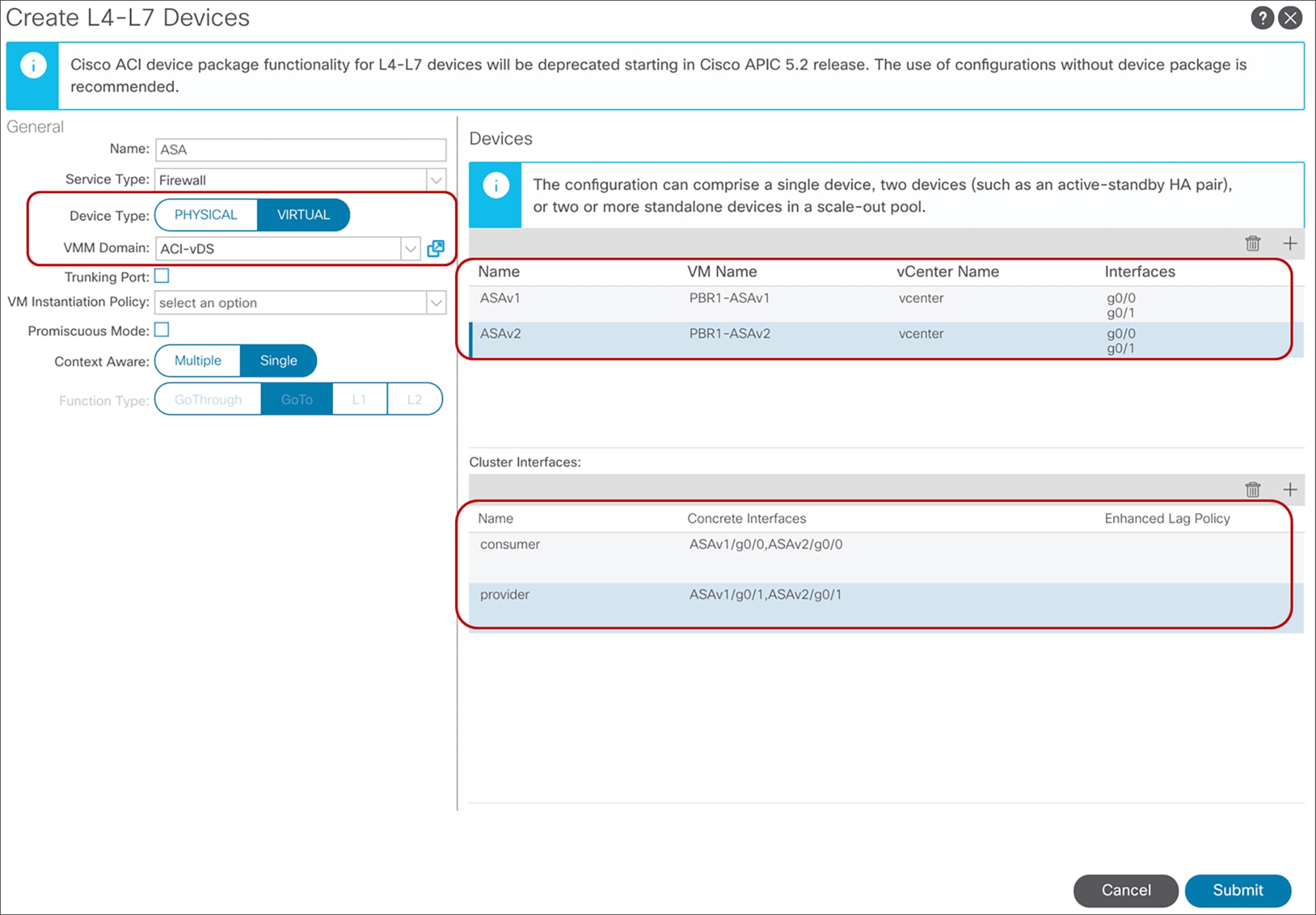Click concrete interfaces ASAv1/g0/0,ASAv2/g0/0
1316x915 pixels.
766,544
